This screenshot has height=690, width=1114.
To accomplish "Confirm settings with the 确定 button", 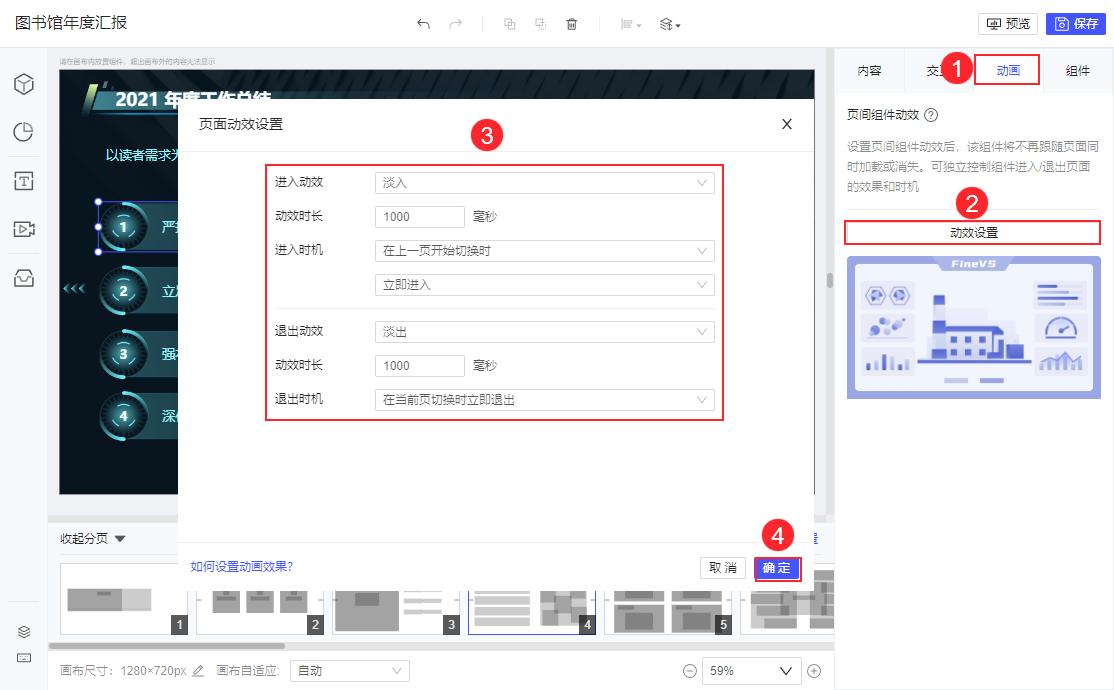I will point(778,568).
